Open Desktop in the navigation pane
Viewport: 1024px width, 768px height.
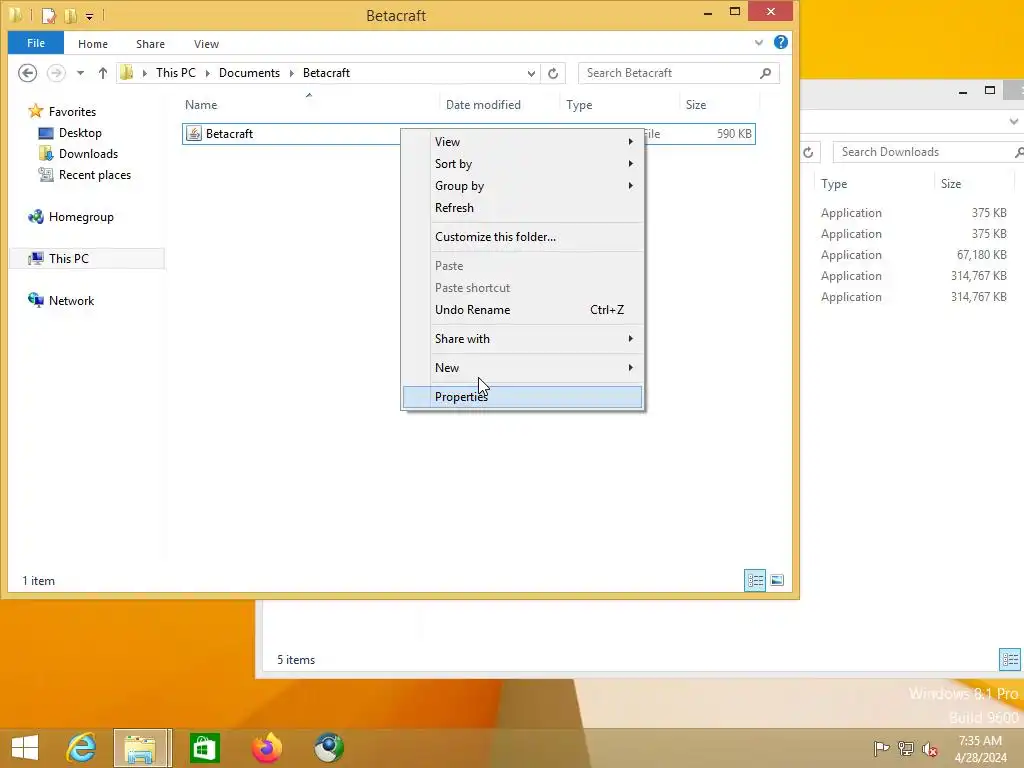80,133
